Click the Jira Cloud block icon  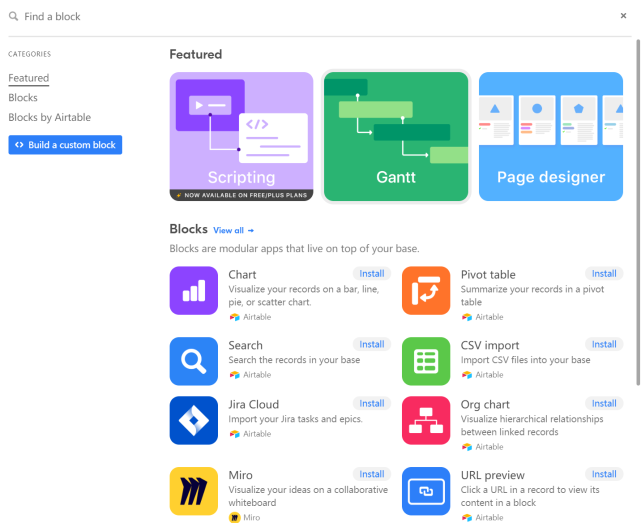pyautogui.click(x=194, y=420)
